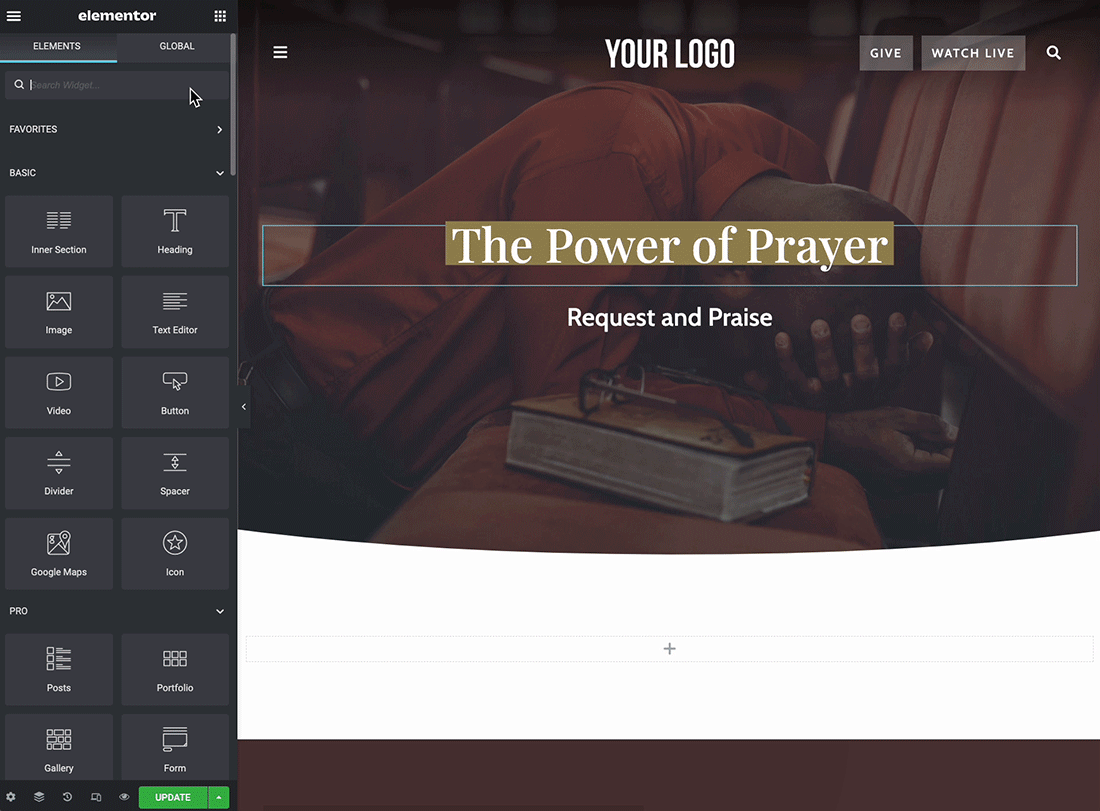This screenshot has width=1100, height=811.
Task: Select the Video widget
Action: (x=58, y=391)
